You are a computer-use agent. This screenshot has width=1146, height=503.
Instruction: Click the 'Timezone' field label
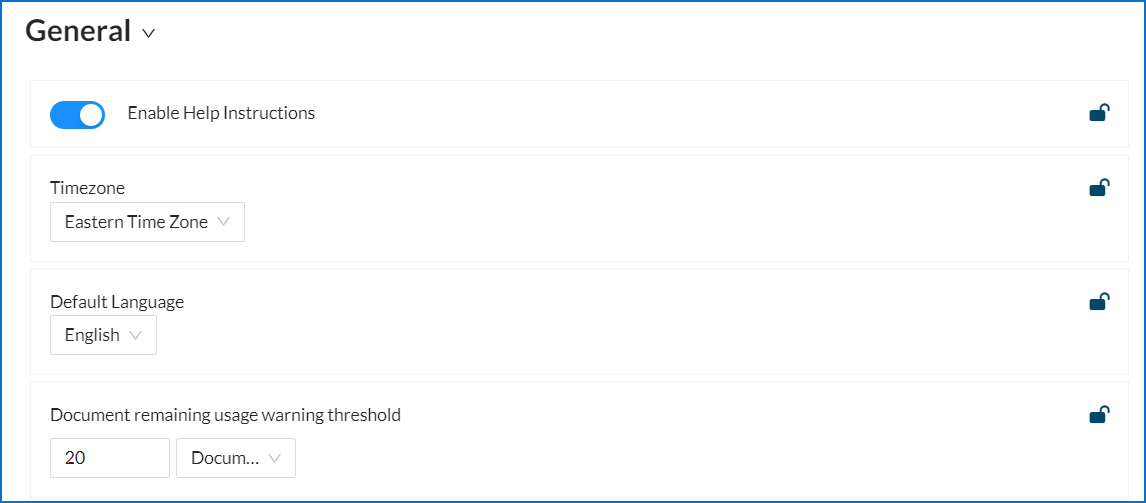87,188
